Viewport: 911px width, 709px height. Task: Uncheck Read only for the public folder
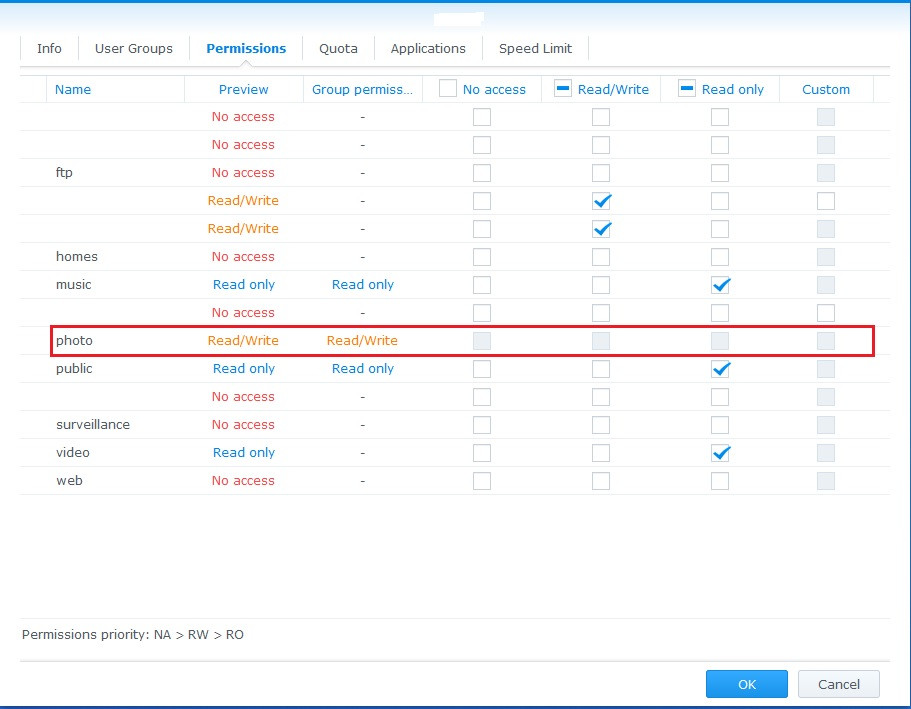pyautogui.click(x=720, y=368)
